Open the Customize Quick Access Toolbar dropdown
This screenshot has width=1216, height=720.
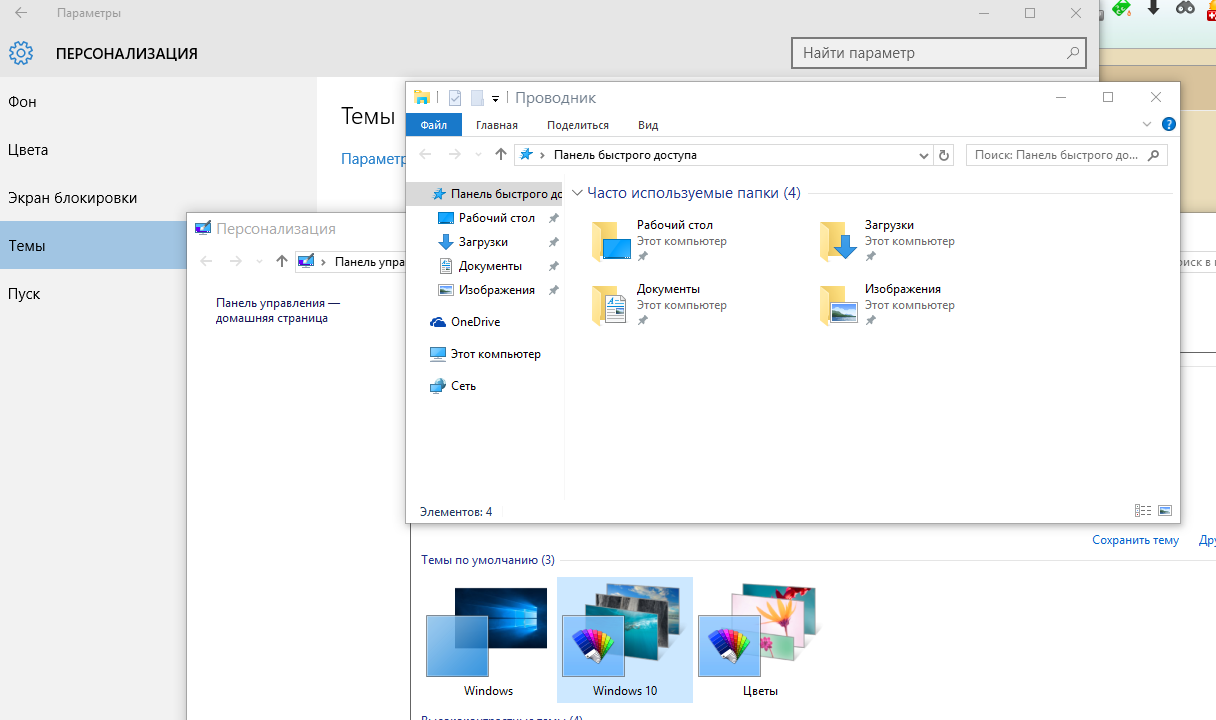tap(495, 98)
